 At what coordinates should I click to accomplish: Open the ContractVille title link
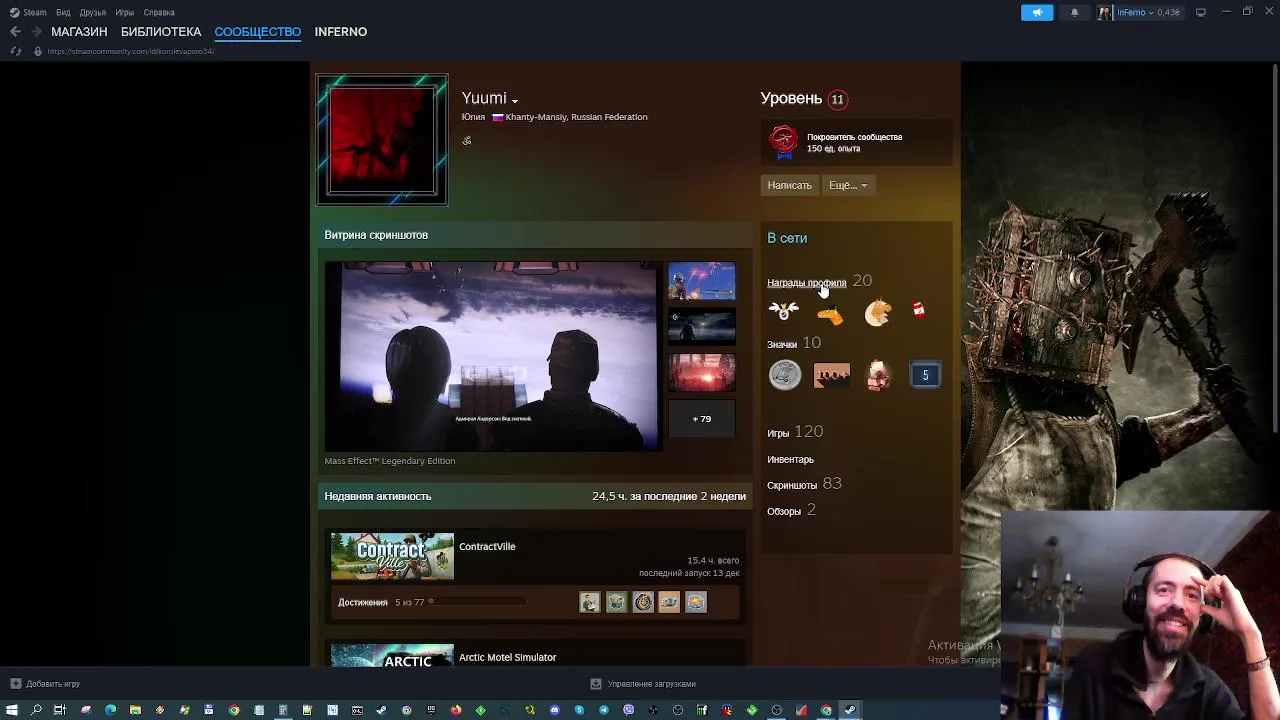click(x=487, y=546)
